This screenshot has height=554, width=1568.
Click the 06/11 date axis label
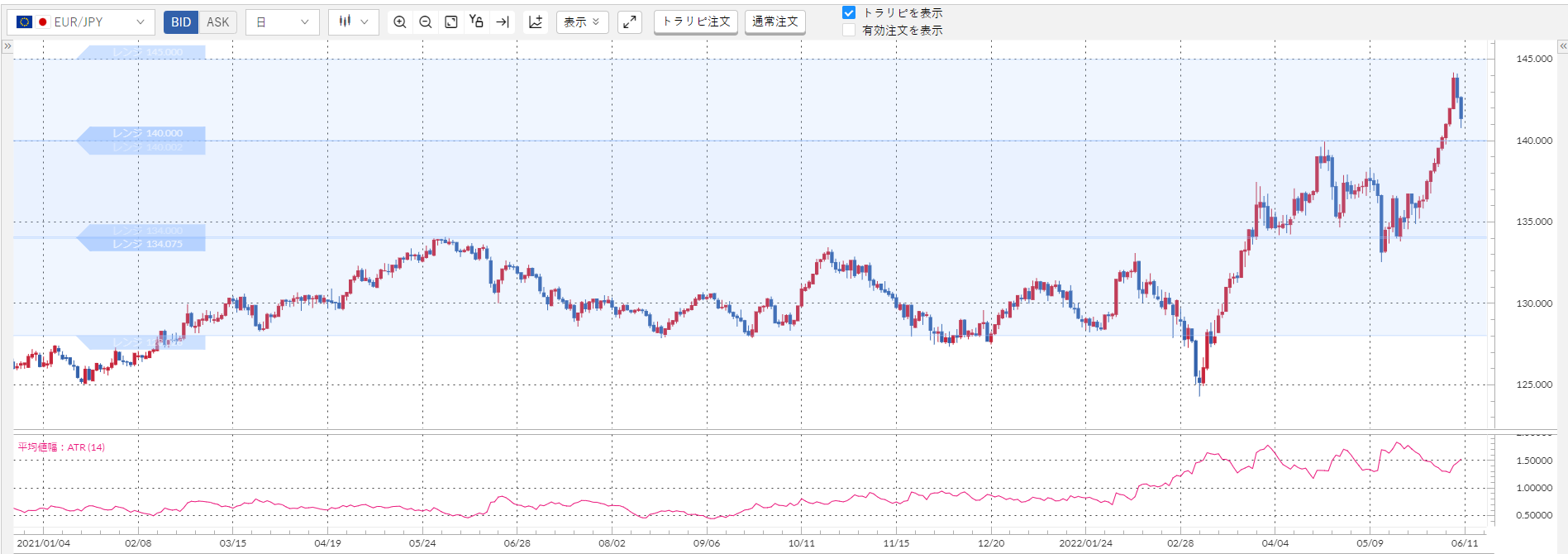click(x=1464, y=543)
